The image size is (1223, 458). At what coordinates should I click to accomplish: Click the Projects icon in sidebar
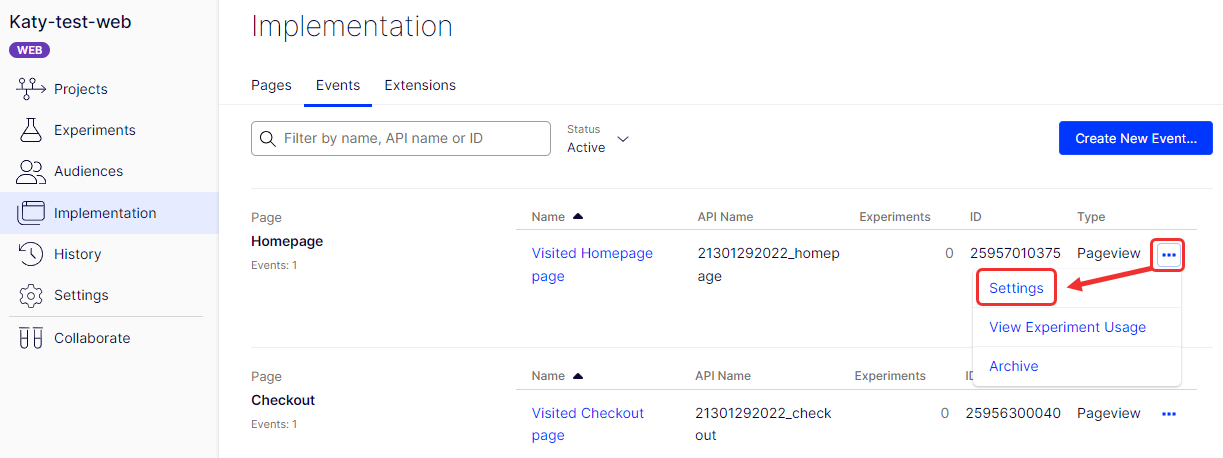coord(32,89)
